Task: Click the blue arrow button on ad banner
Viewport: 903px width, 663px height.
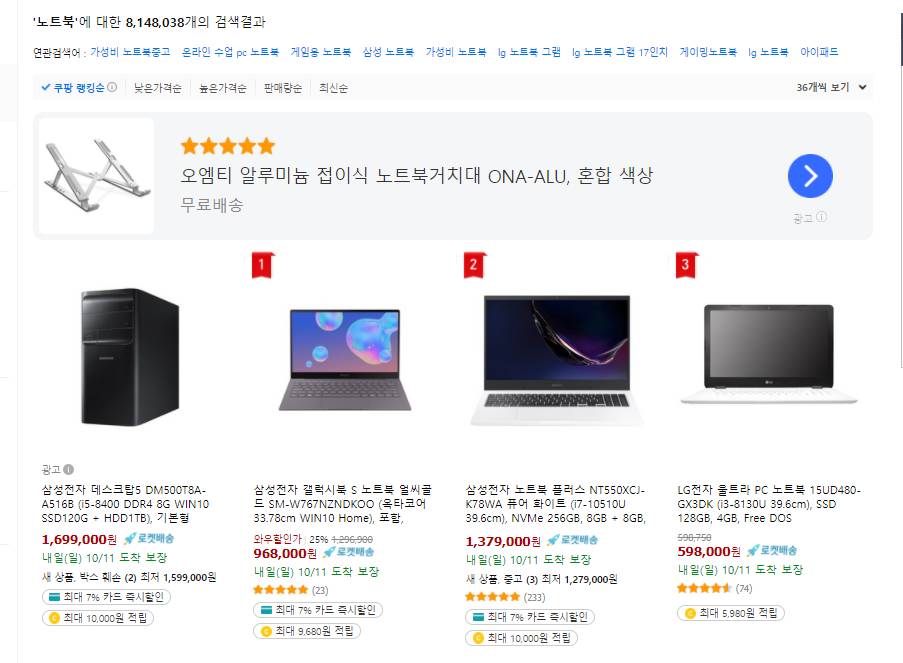Action: pyautogui.click(x=810, y=176)
